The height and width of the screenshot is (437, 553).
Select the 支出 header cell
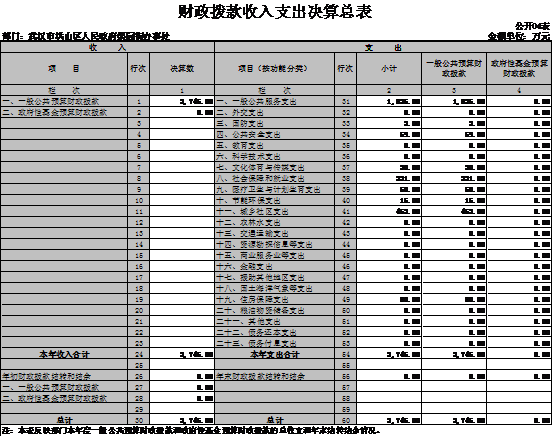coord(383,47)
